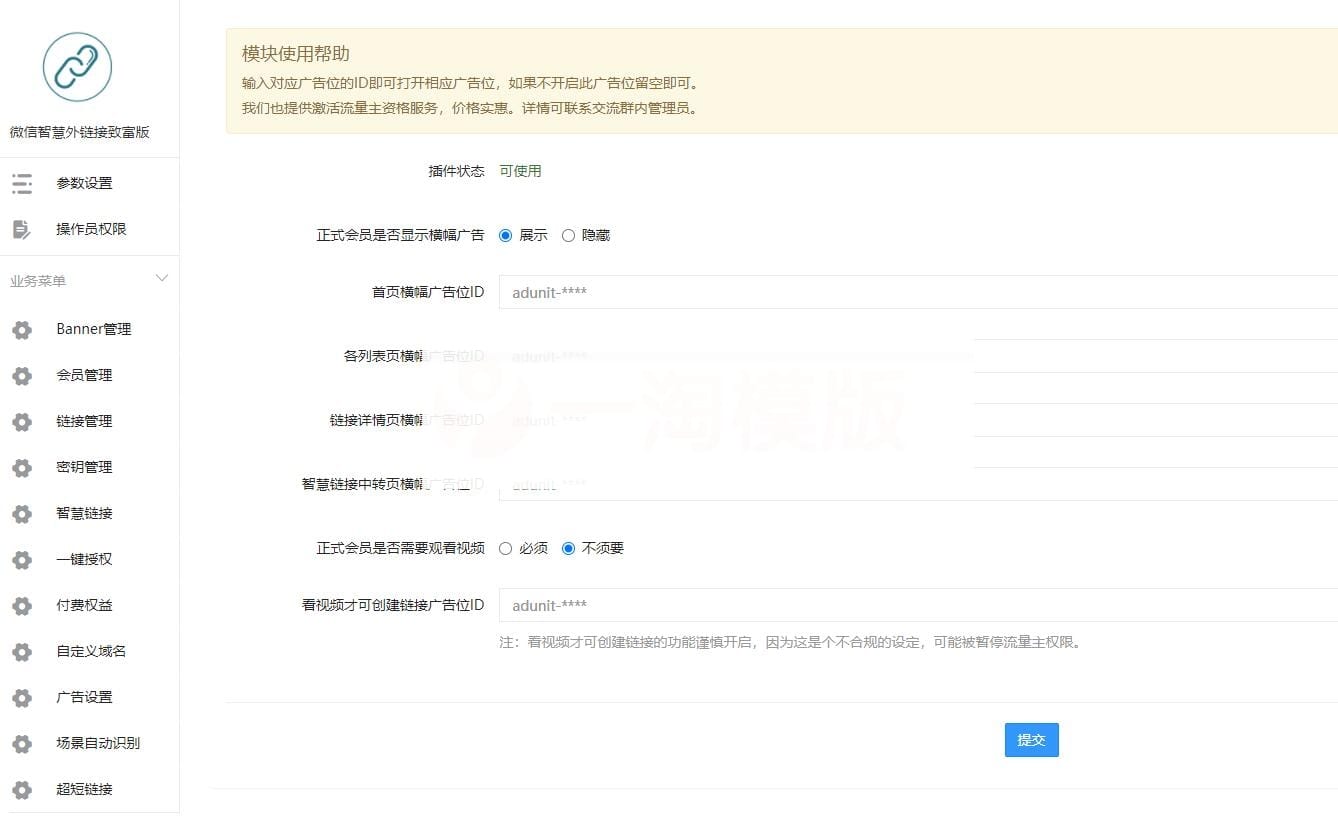
Task: Click the chain-link logo at sidebar top
Action: pos(75,67)
